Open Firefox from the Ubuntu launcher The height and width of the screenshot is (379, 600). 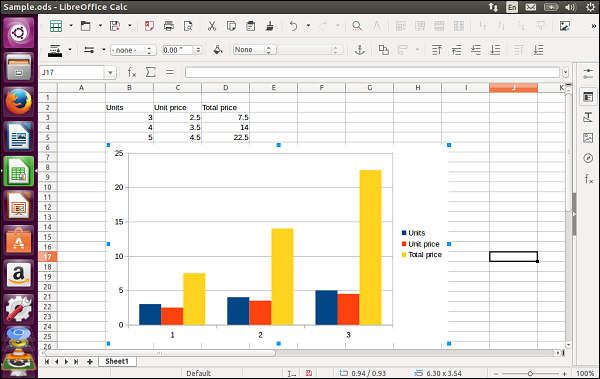[19, 102]
